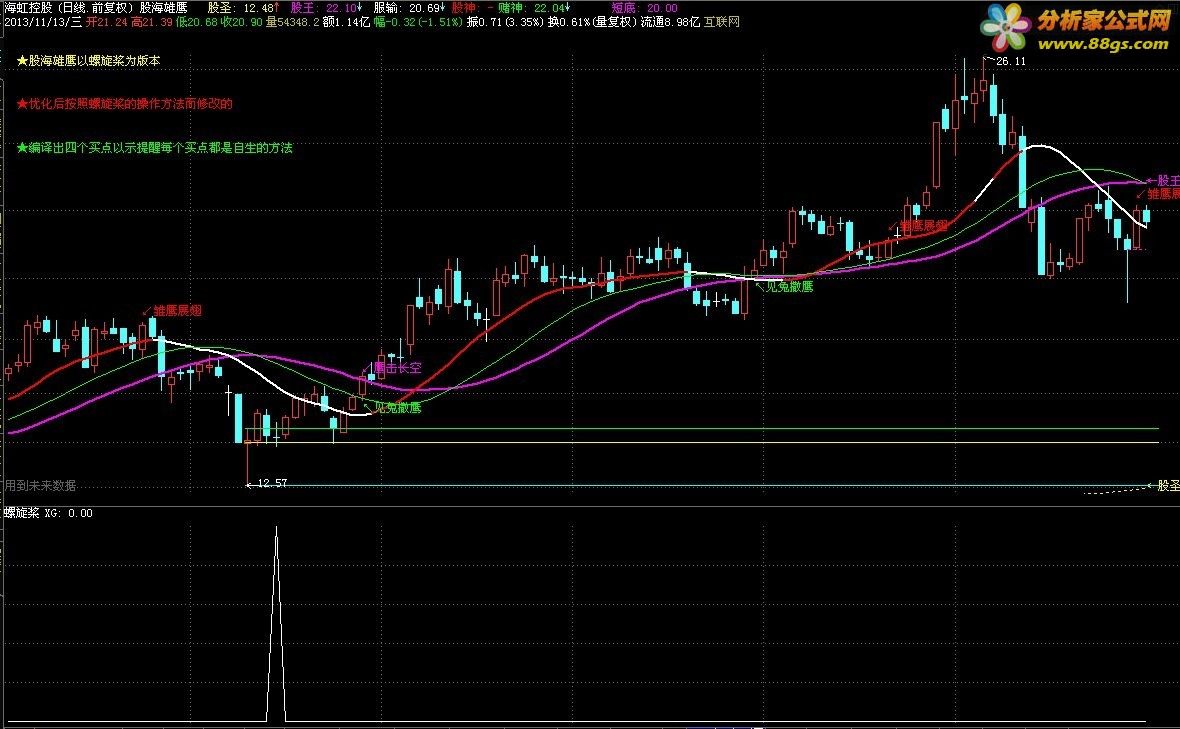Click the 赌神: 22.04 indicator value

[x=535, y=8]
